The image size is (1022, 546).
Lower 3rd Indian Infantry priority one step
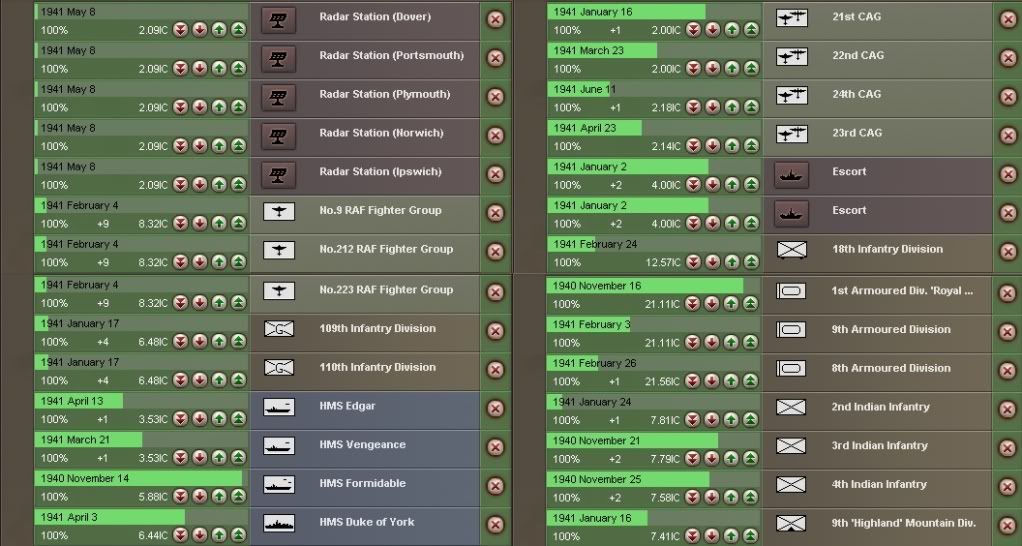[712, 459]
